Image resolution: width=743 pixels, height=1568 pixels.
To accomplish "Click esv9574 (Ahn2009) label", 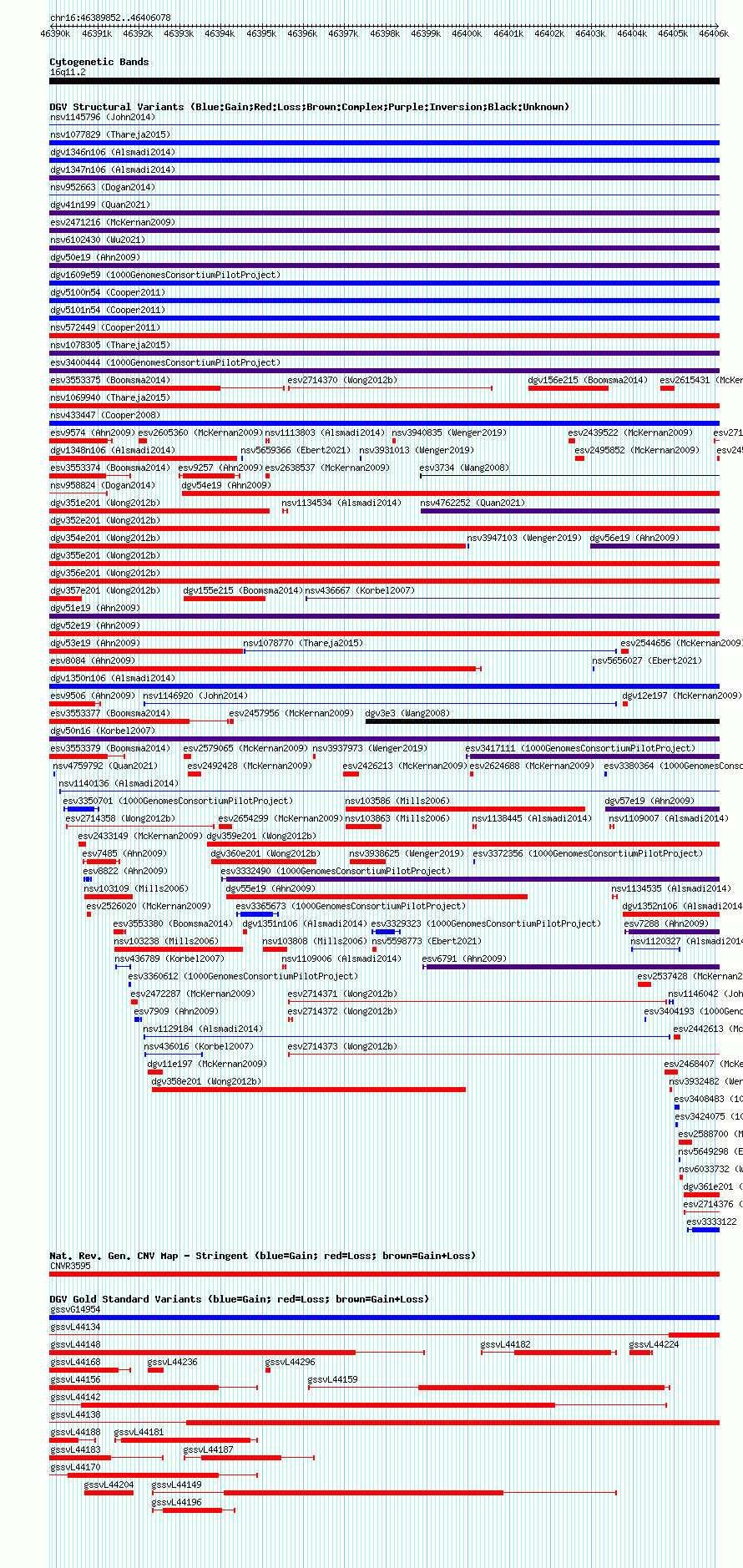I will point(93,432).
